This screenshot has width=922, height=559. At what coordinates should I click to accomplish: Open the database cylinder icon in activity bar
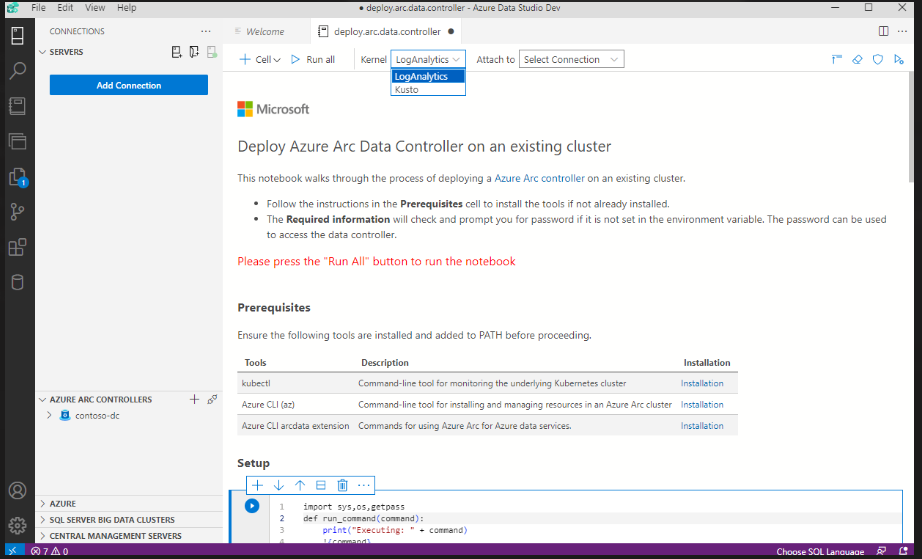pyautogui.click(x=17, y=282)
